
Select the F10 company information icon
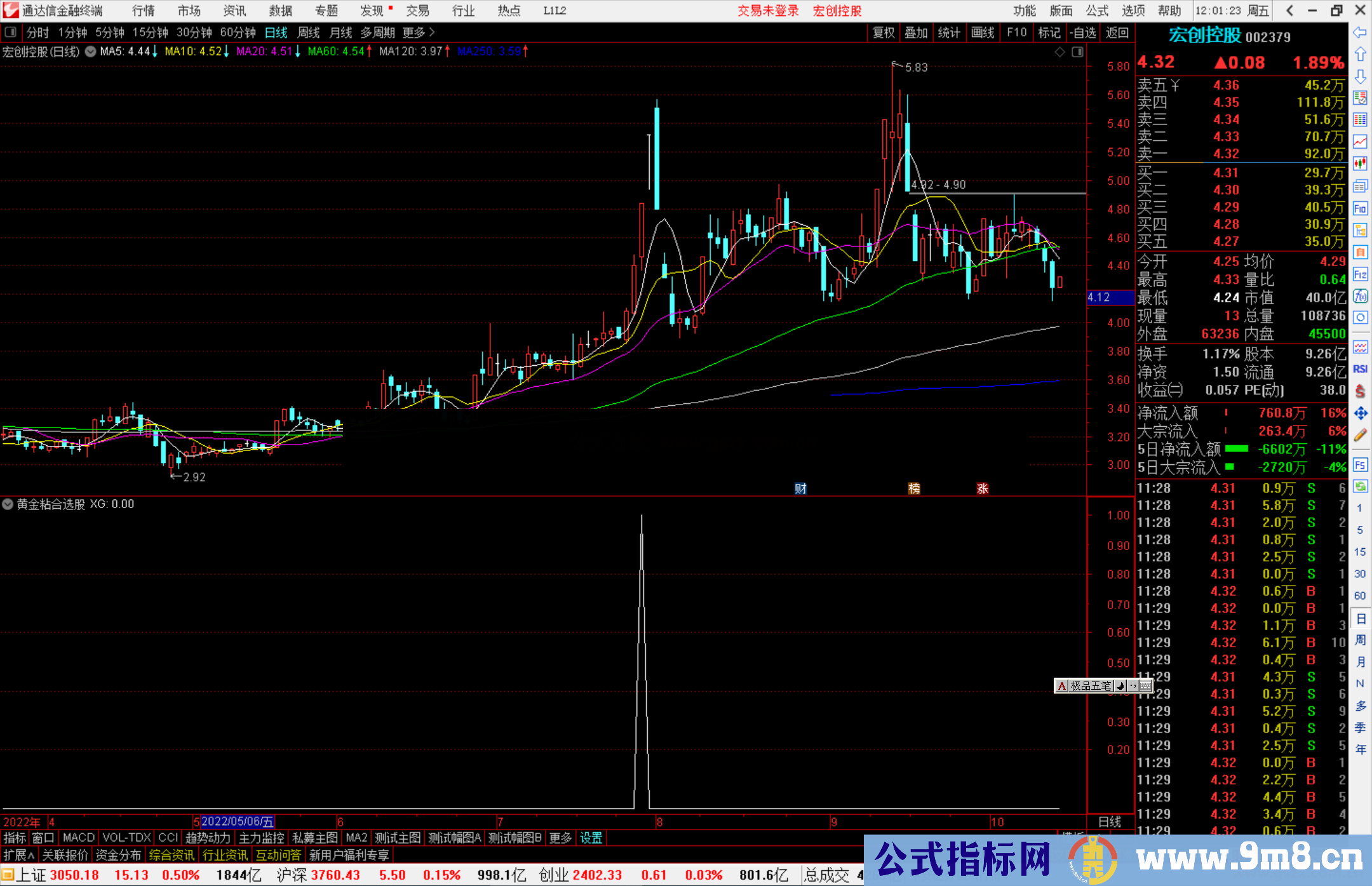pos(1361,208)
